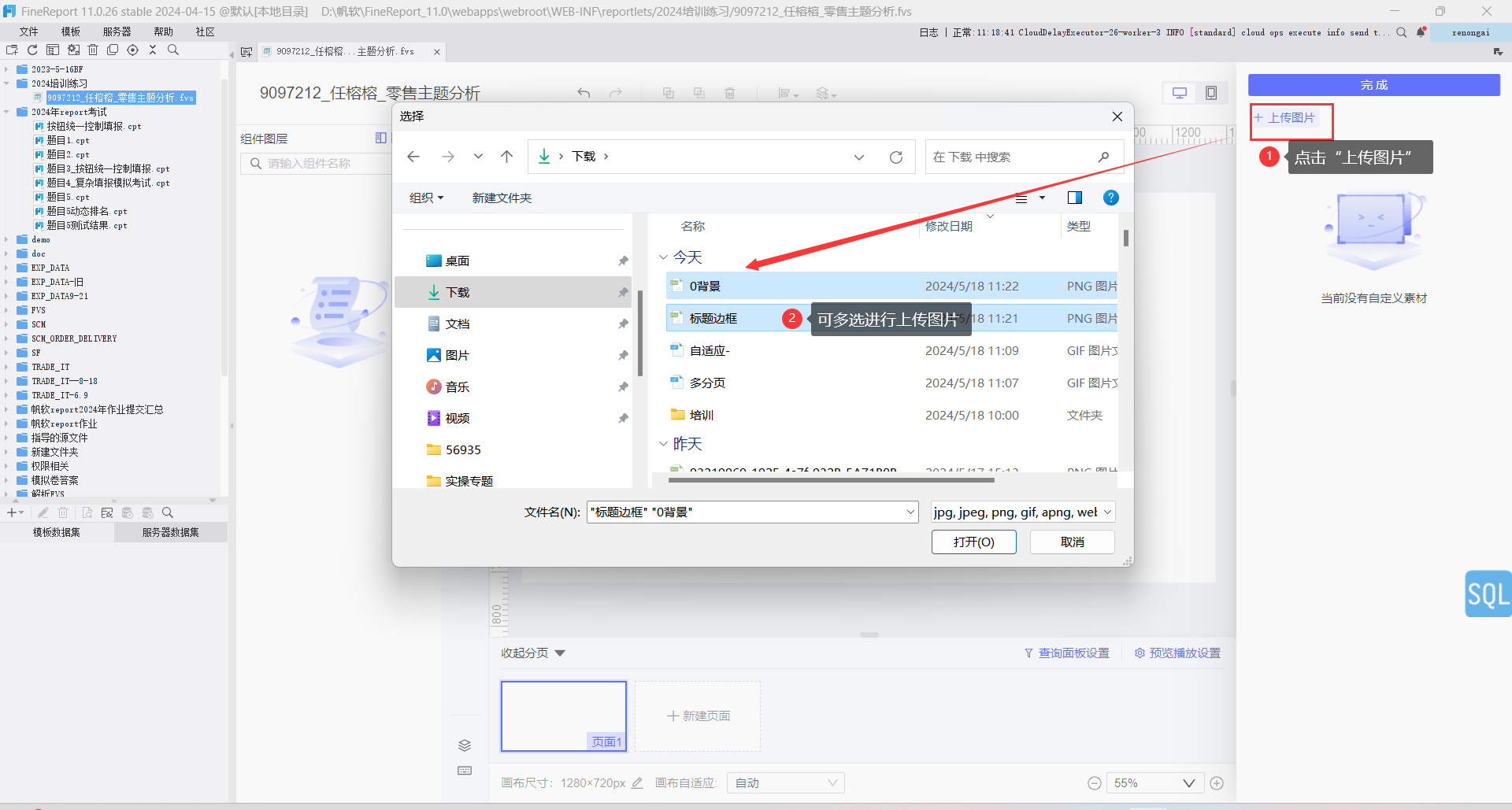Open the 服务器 menu
This screenshot has height=810, width=1512.
(117, 32)
